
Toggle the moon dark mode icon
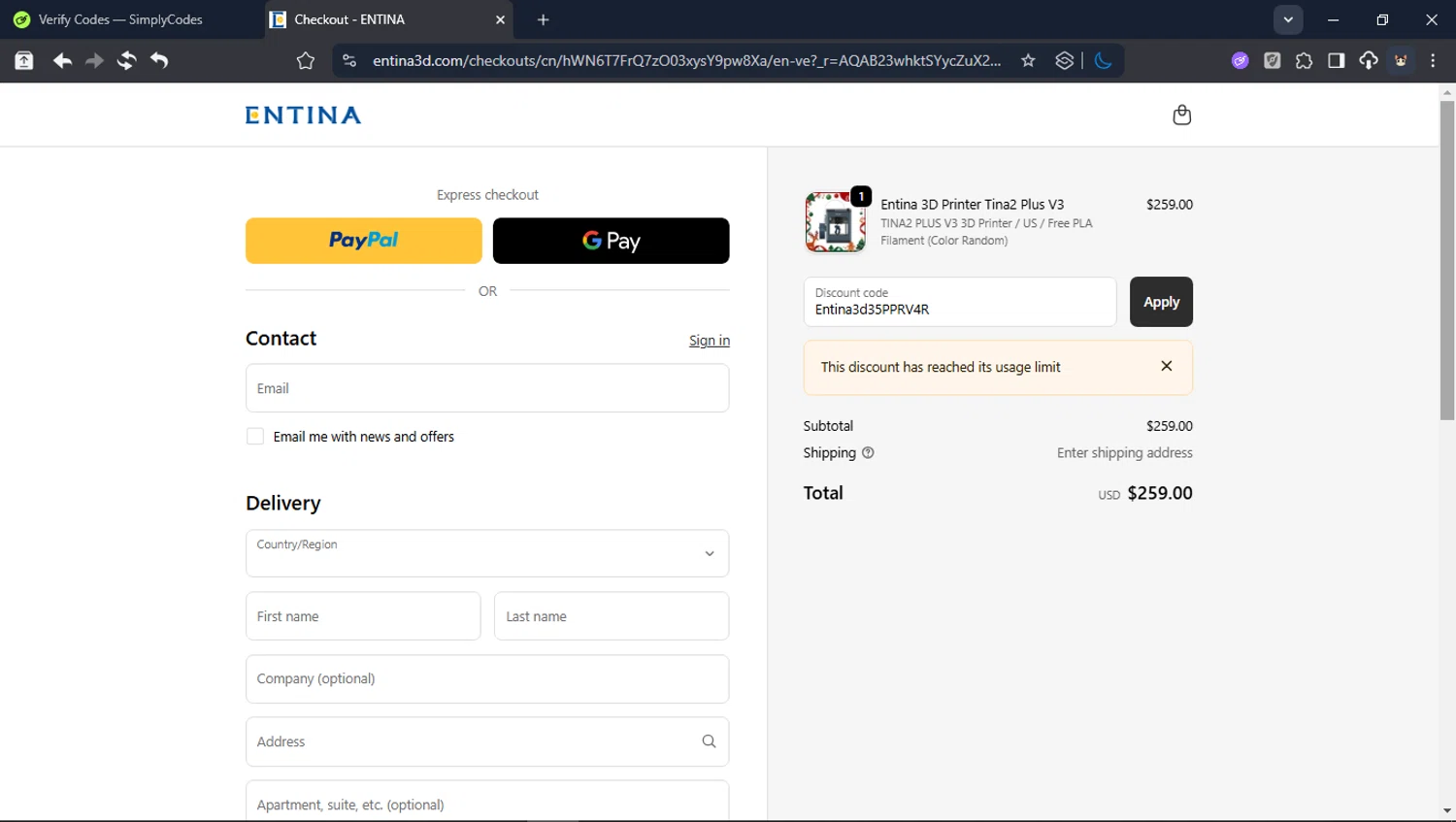click(1103, 60)
